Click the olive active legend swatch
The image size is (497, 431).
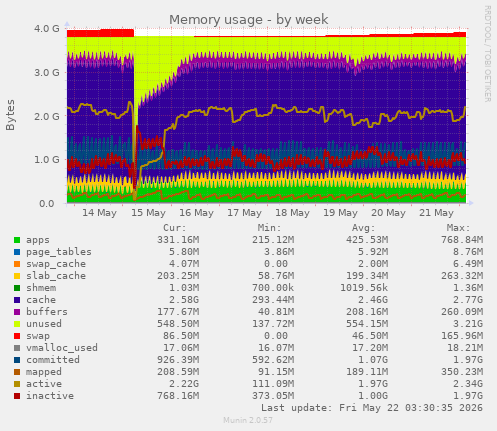(17, 384)
